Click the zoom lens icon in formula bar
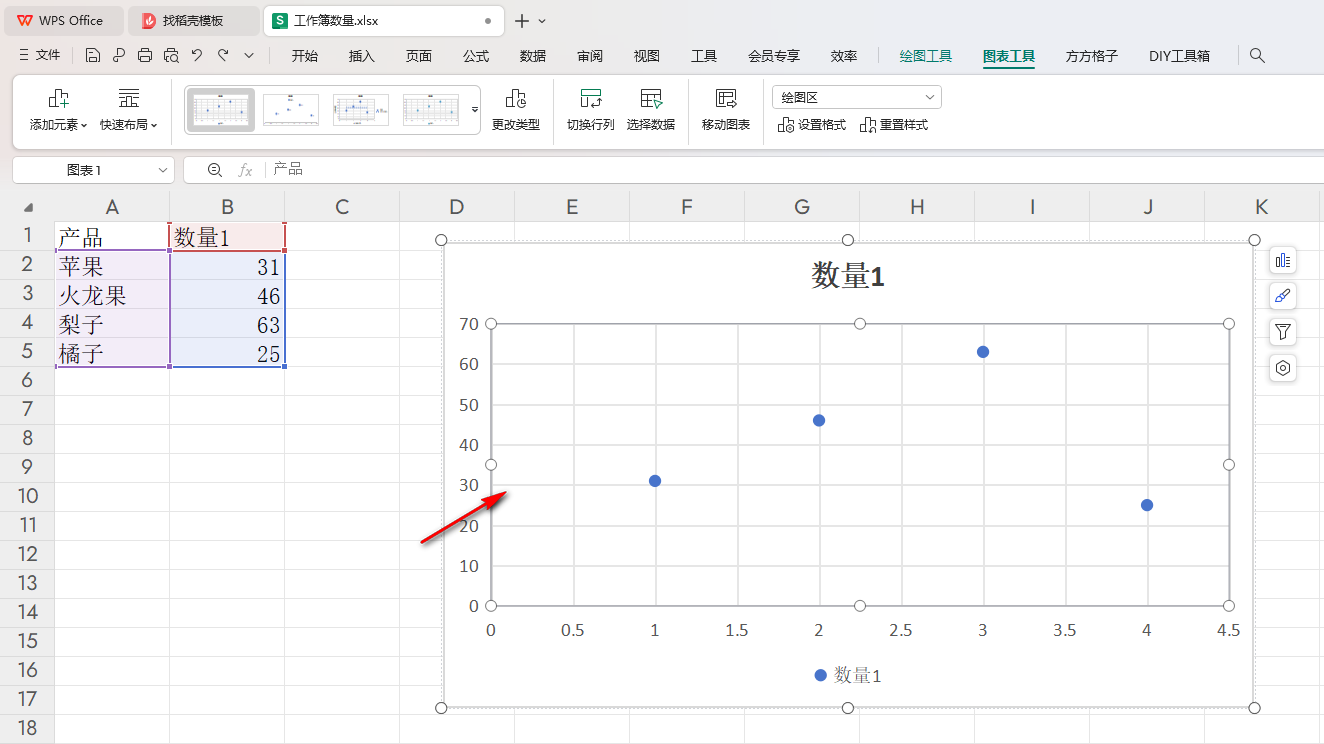The width and height of the screenshot is (1324, 744). pyautogui.click(x=215, y=170)
